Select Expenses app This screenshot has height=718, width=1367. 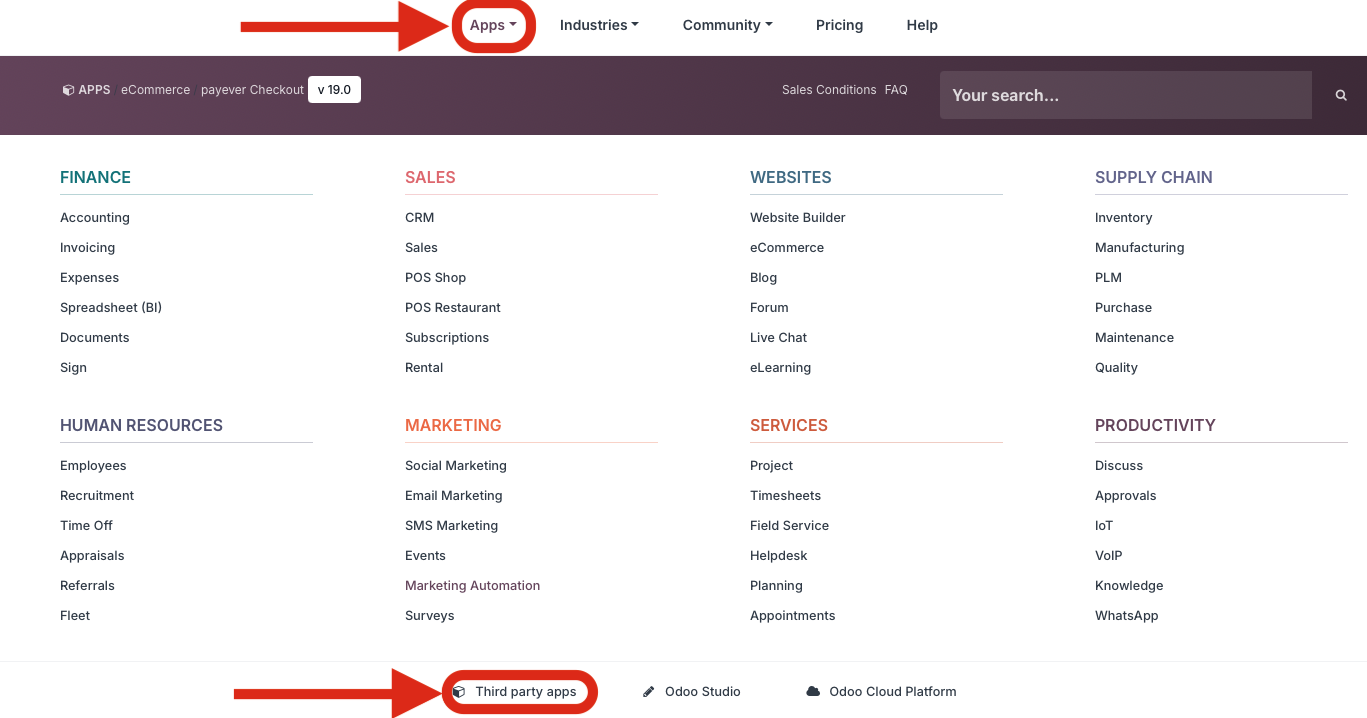[89, 277]
